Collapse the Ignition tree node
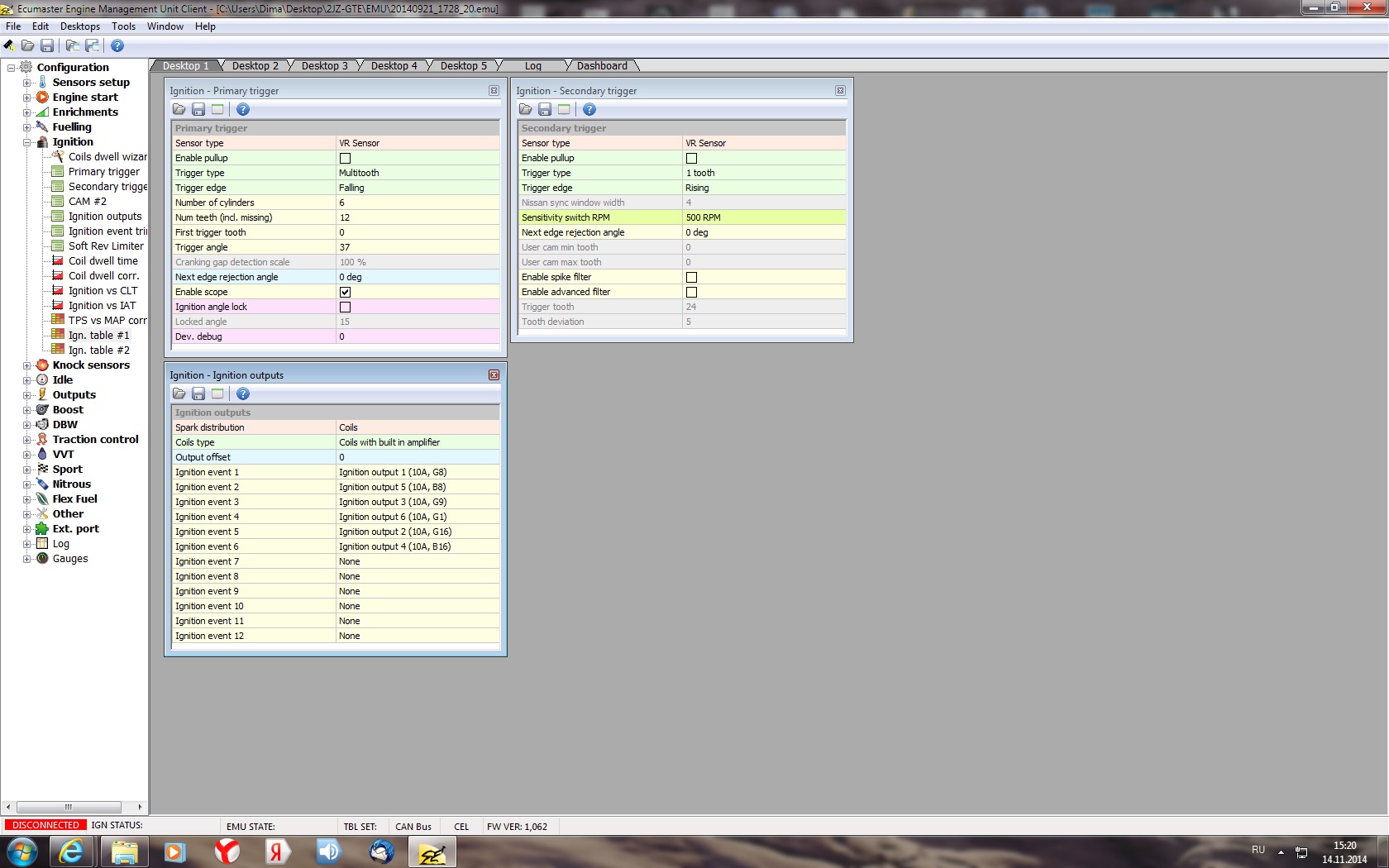This screenshot has width=1389, height=868. [x=27, y=142]
